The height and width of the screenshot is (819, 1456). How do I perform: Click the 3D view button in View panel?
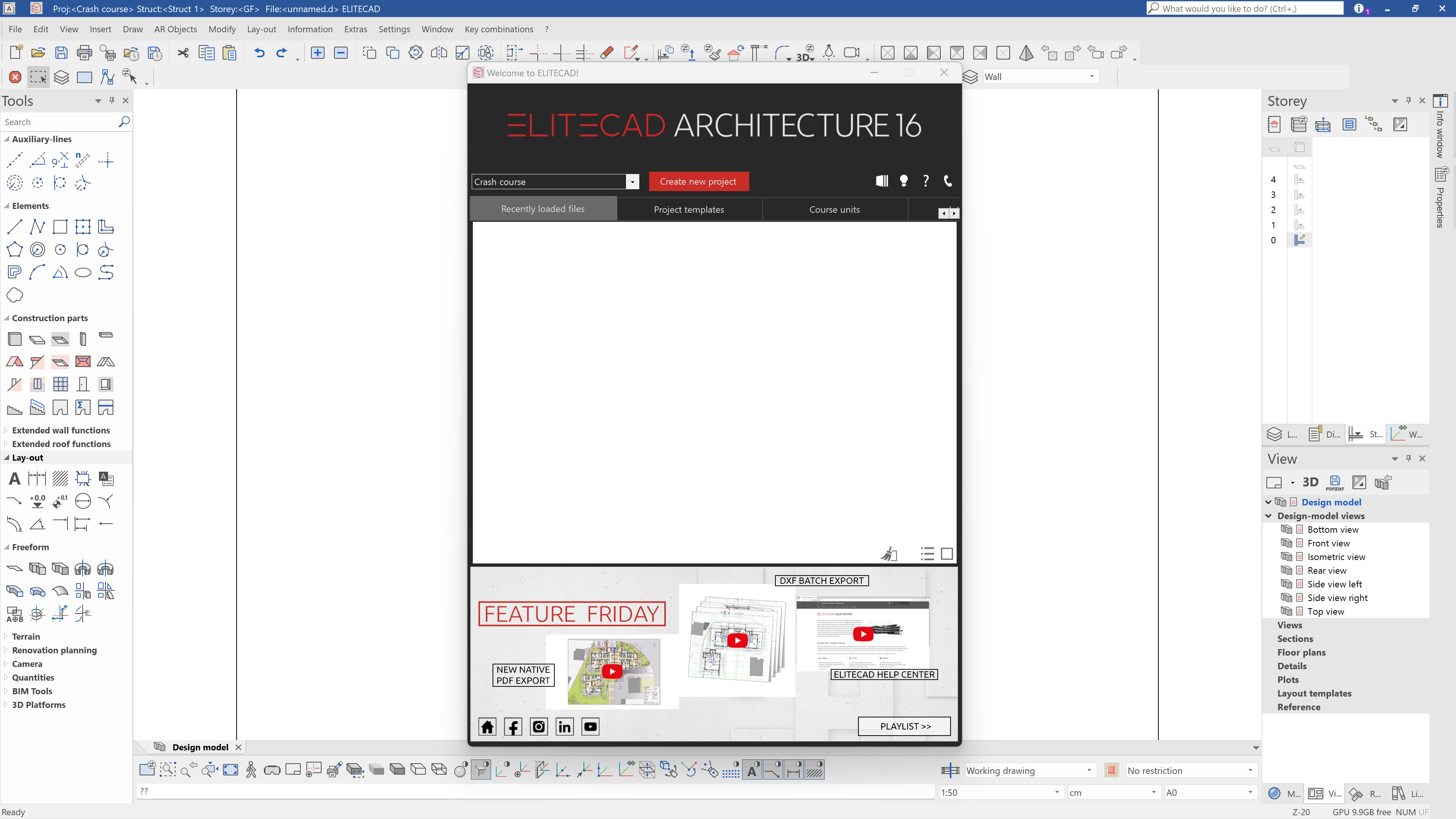click(1310, 482)
